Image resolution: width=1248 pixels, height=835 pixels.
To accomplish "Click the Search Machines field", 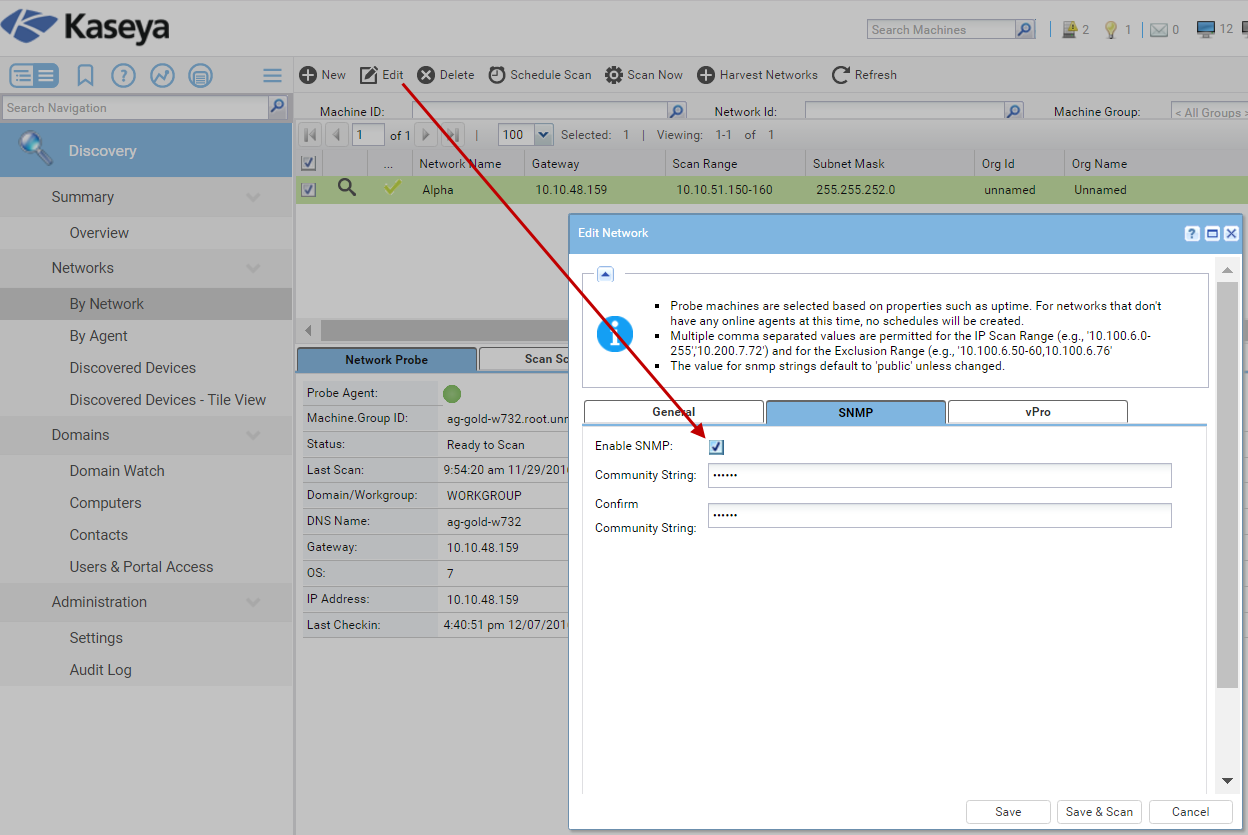I will click(x=941, y=29).
